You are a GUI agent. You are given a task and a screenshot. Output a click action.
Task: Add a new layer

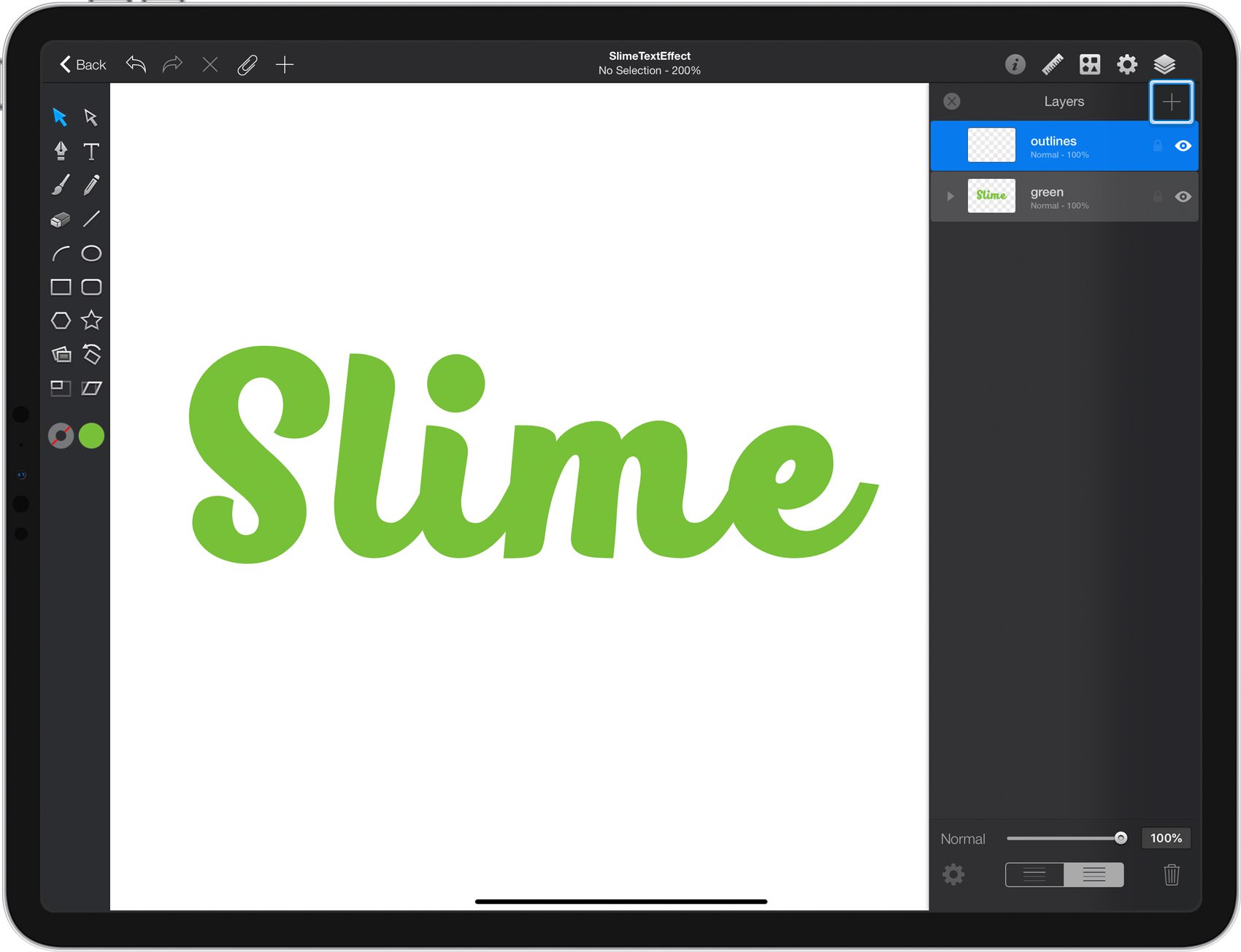pos(1171,102)
